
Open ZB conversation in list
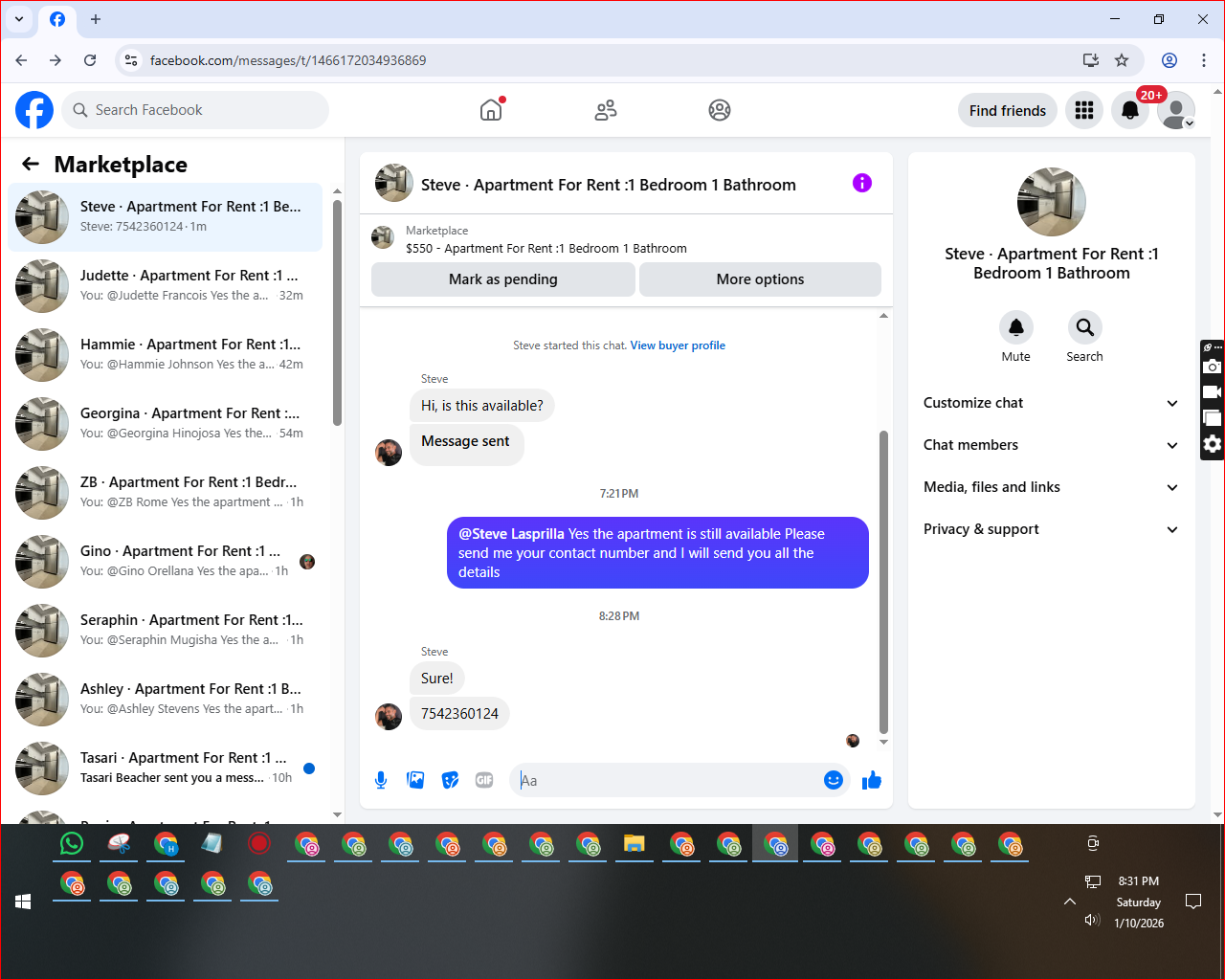pyautogui.click(x=165, y=493)
